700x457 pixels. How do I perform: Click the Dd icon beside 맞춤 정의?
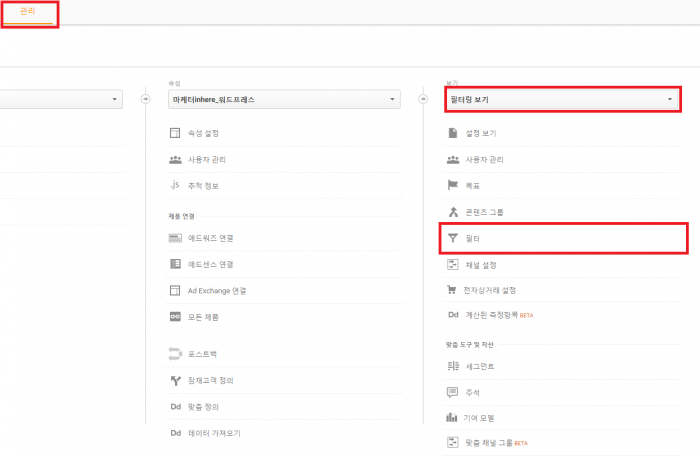[x=176, y=407]
